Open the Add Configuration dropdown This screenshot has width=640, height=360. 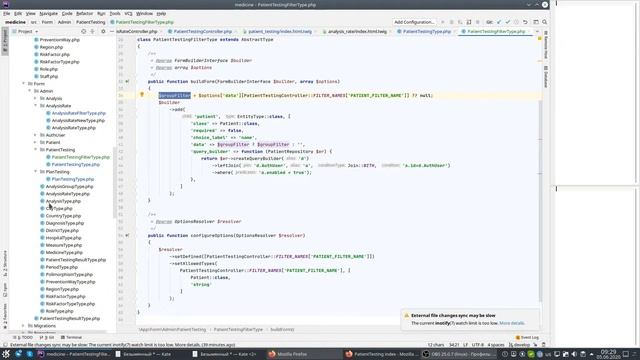click(x=414, y=22)
